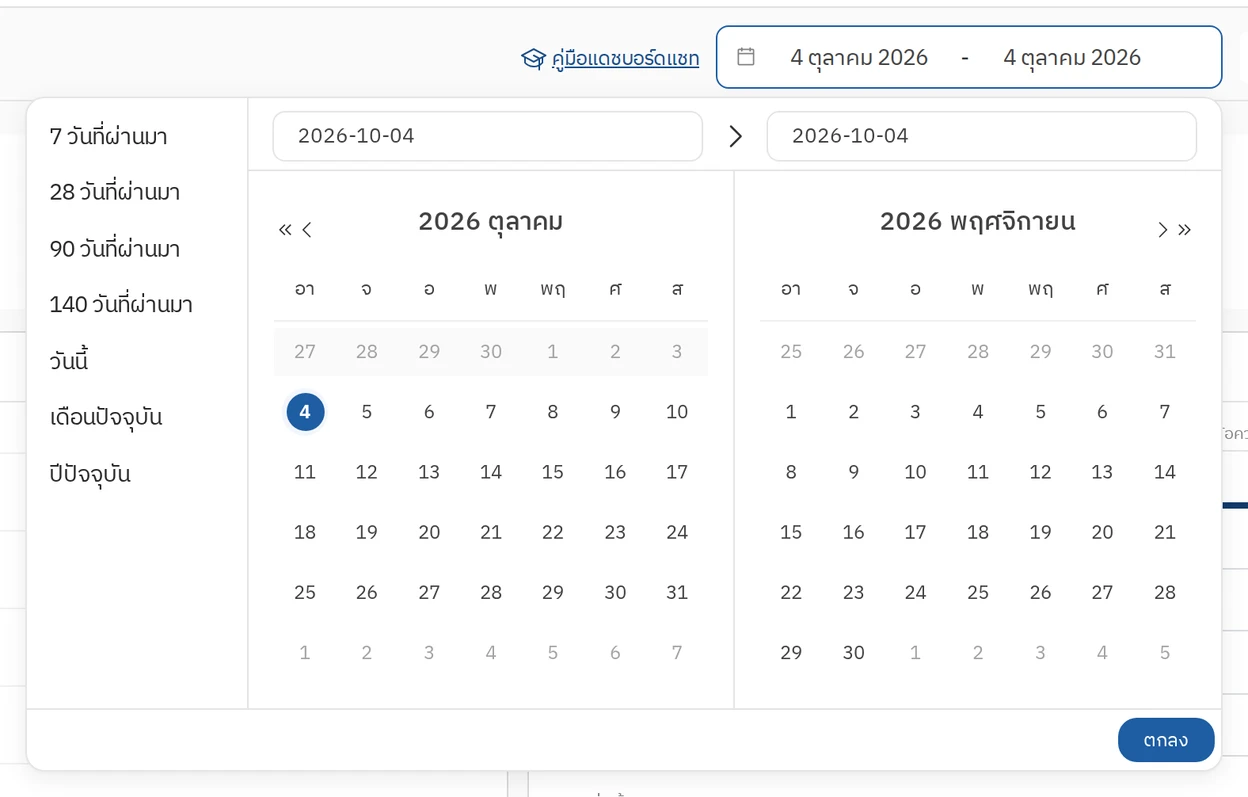
Task: Open the date range picker showing 4 ตุลาคม 2026
Action: [x=969, y=57]
